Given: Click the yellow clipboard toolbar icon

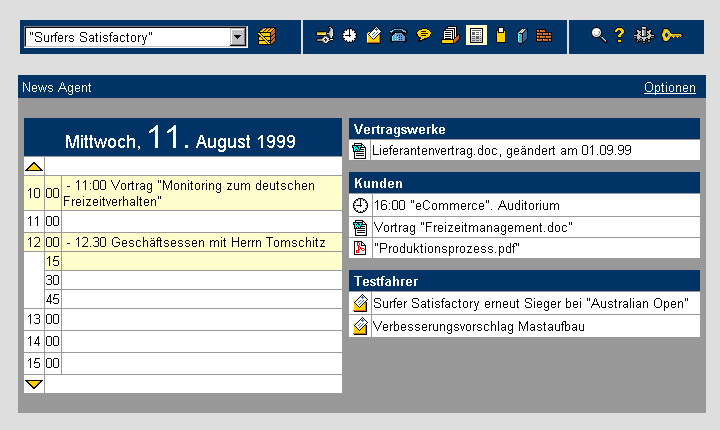Looking at the screenshot, I should pos(501,35).
